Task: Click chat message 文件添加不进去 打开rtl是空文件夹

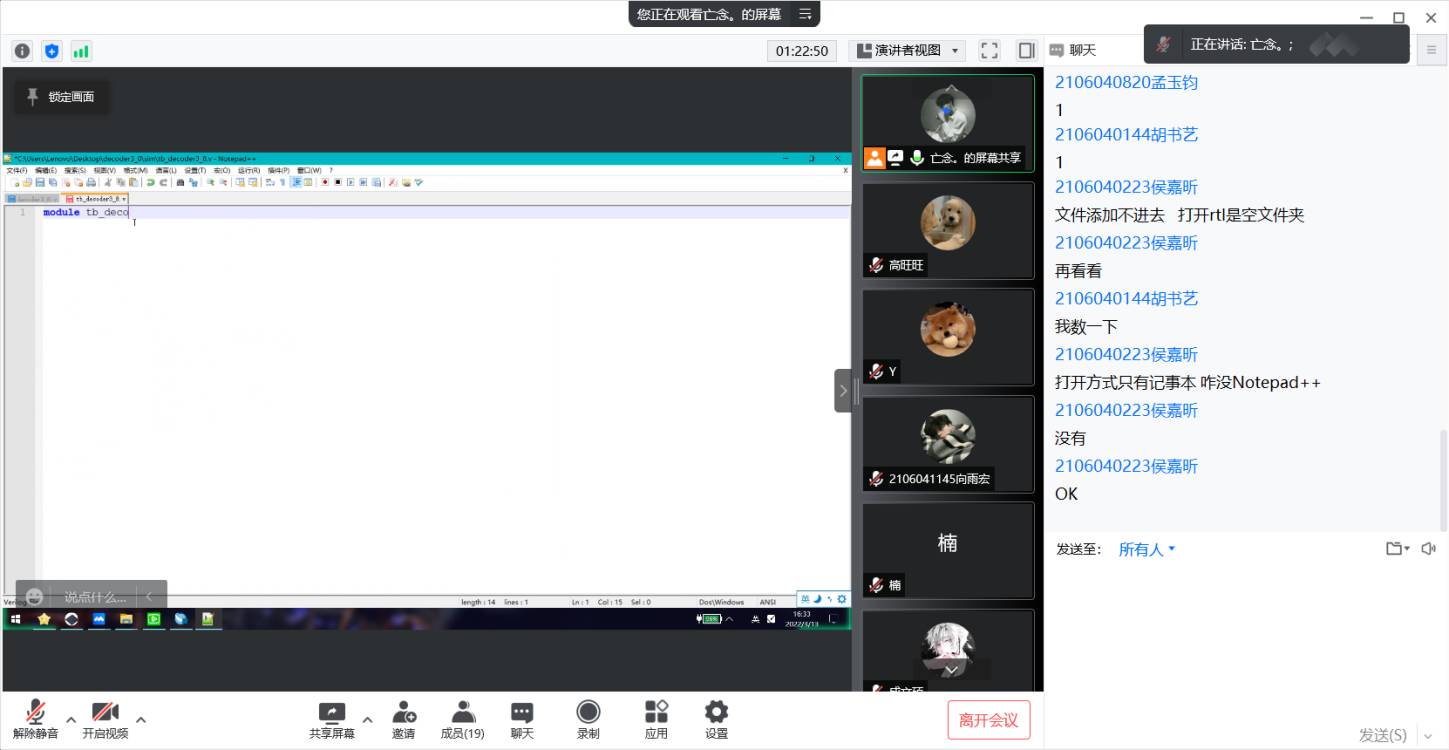Action: click(x=1180, y=215)
